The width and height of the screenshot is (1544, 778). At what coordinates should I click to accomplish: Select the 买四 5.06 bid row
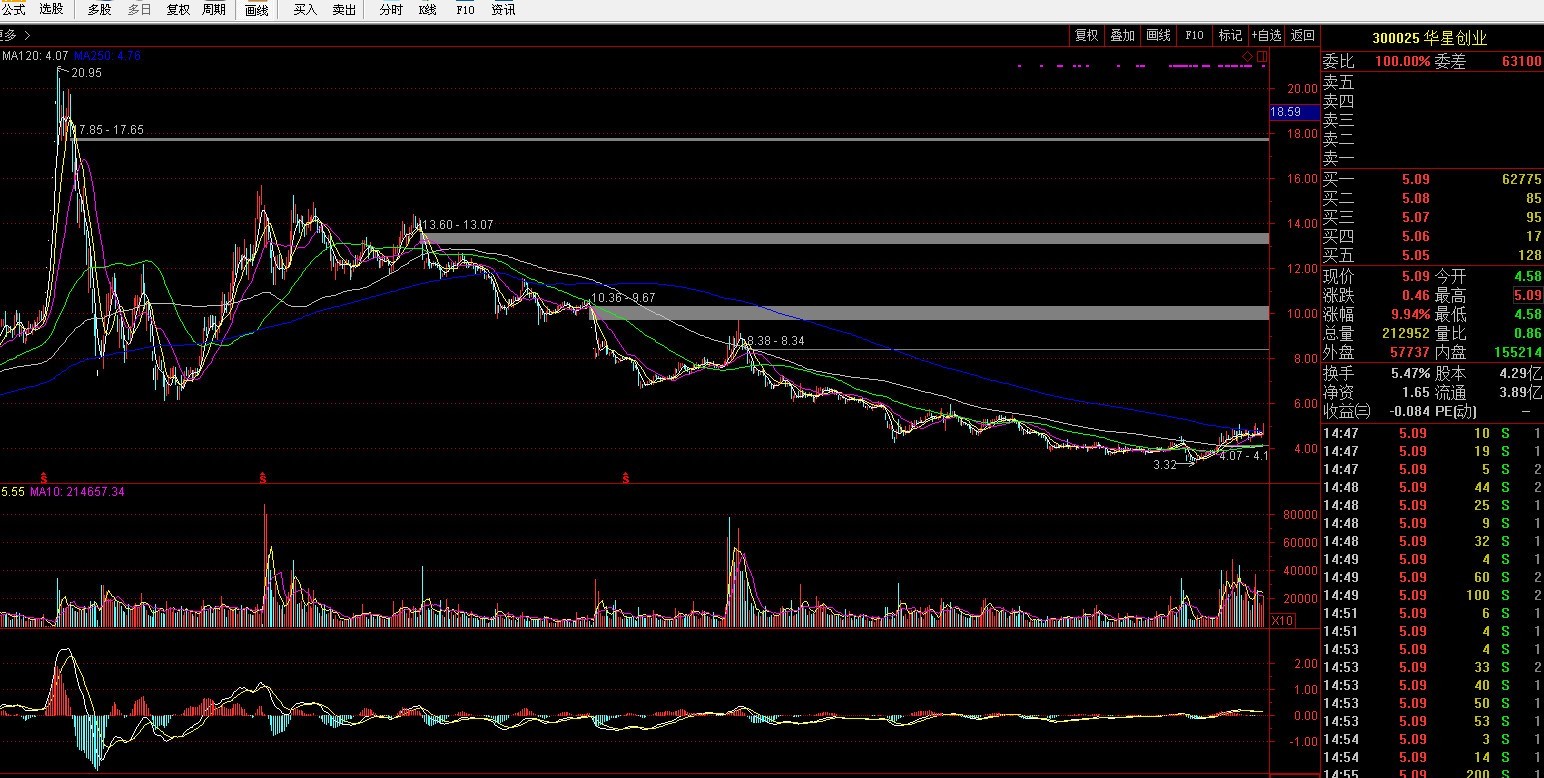coord(1432,237)
